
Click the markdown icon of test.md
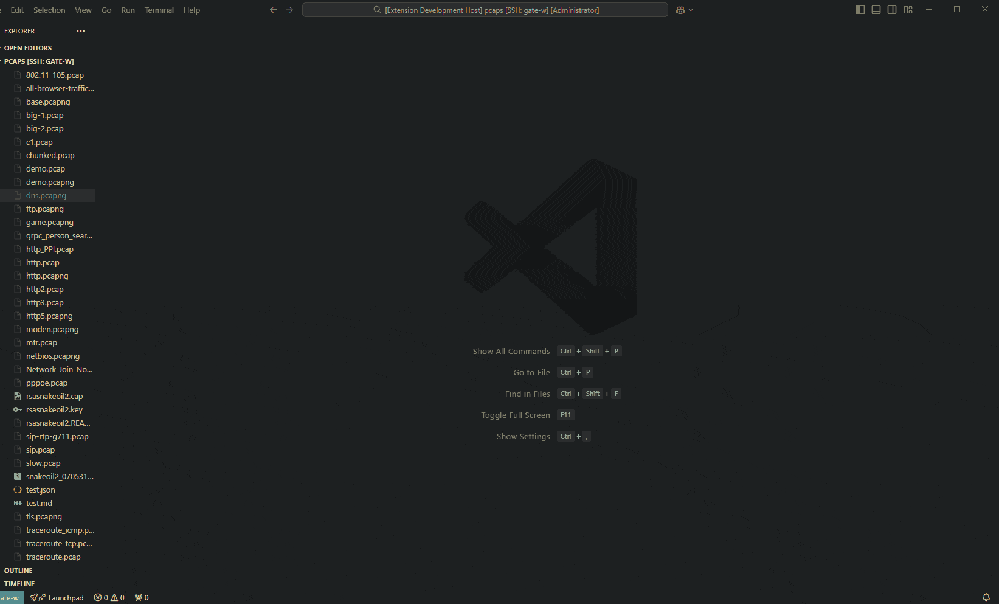(17, 503)
